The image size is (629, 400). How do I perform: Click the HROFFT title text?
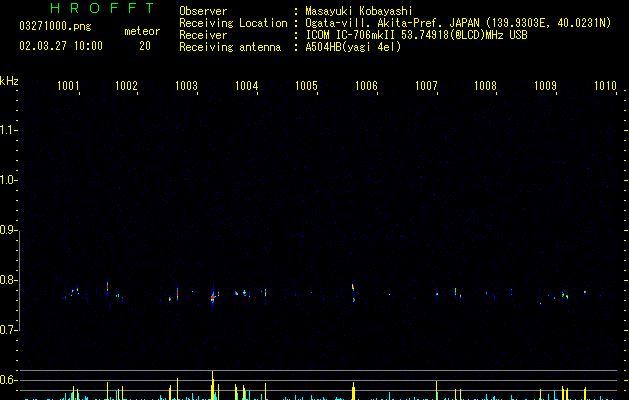(x=102, y=8)
